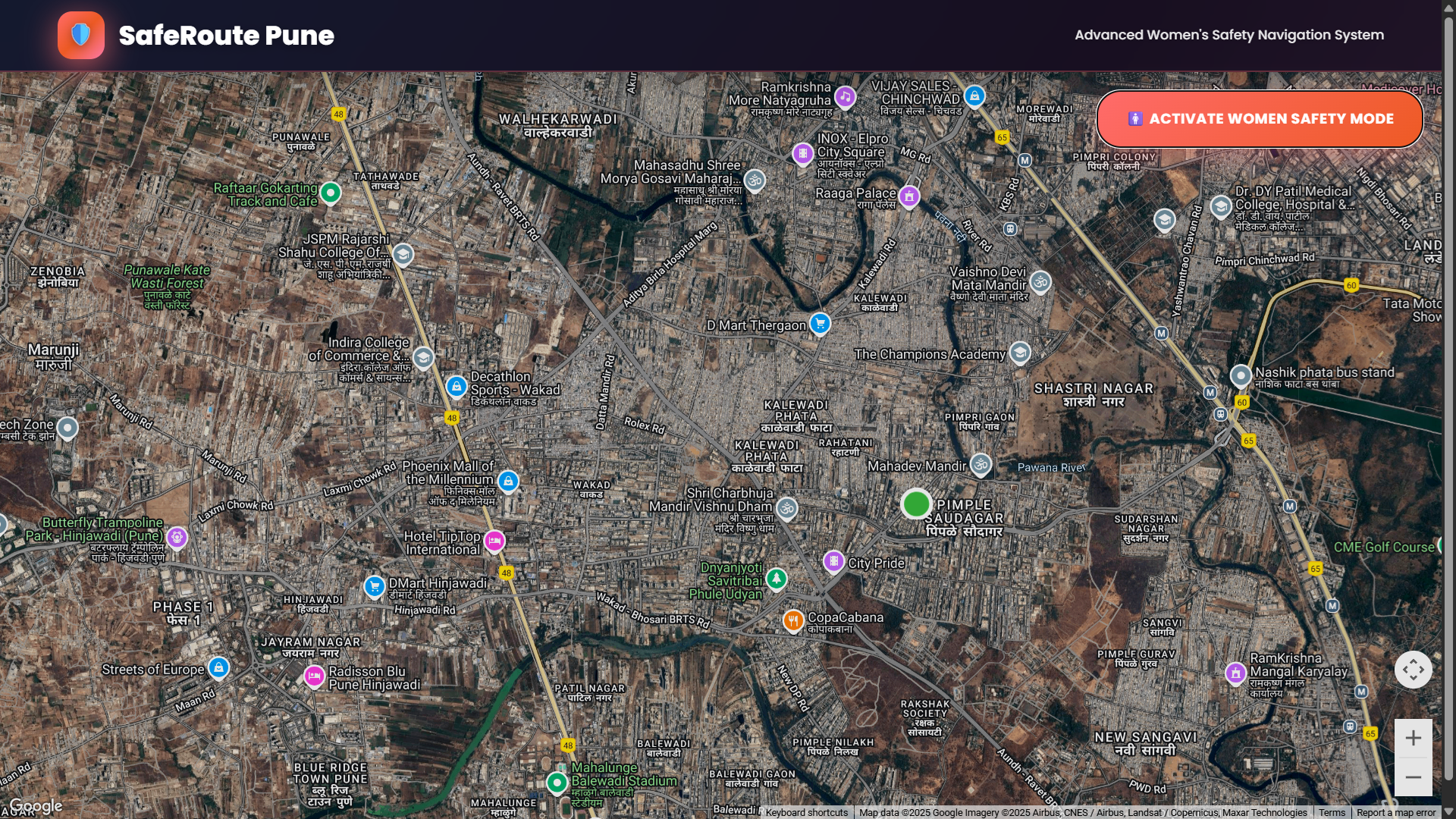Zoom in on the map
This screenshot has width=1456, height=819.
pos(1413,738)
